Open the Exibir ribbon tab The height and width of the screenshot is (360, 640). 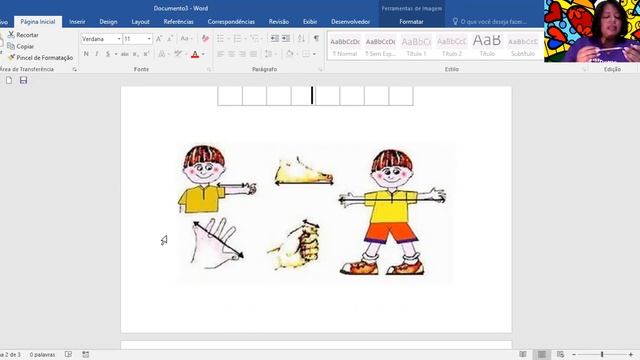pyautogui.click(x=310, y=22)
